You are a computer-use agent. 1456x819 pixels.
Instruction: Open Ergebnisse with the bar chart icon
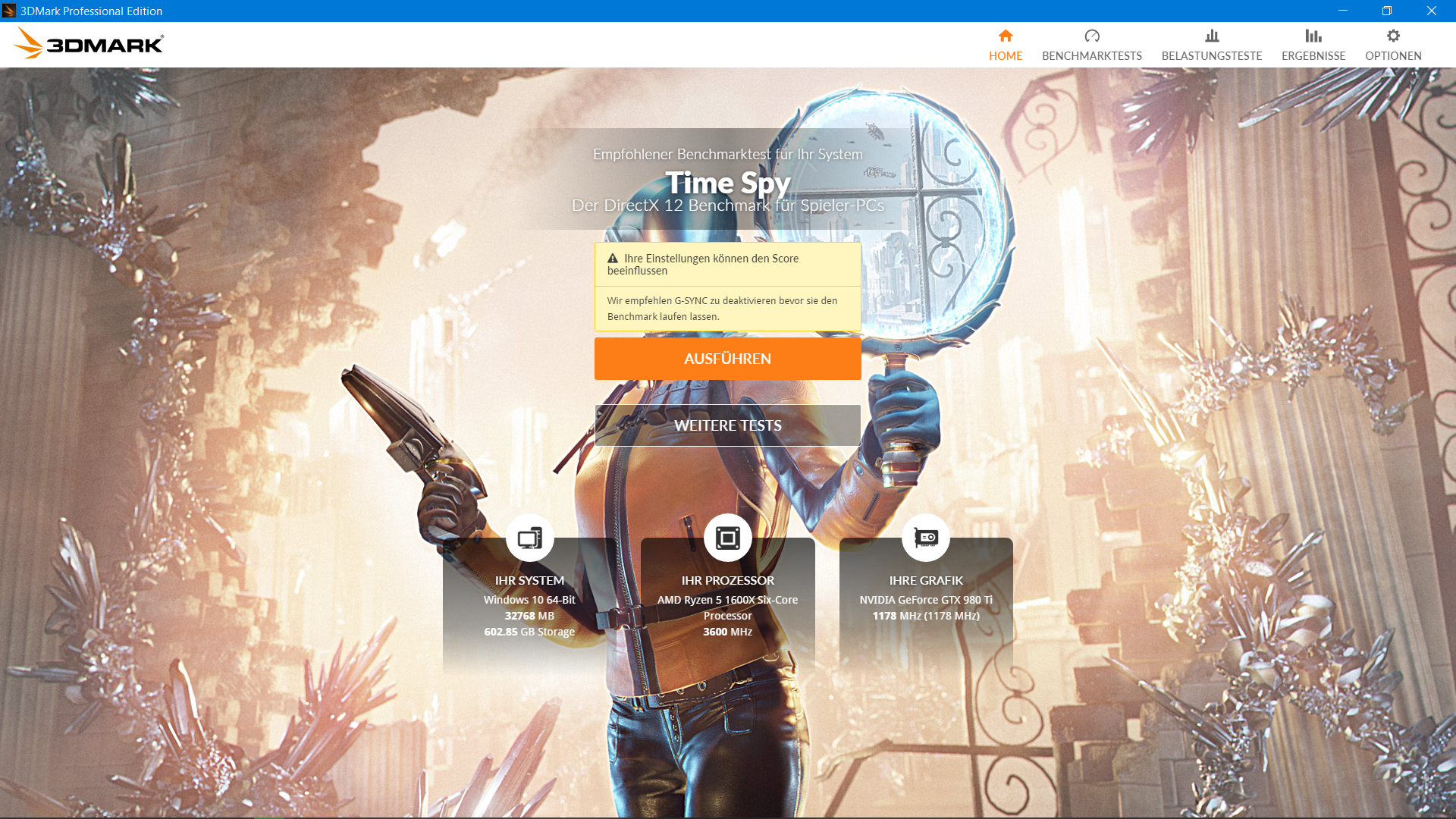[1313, 35]
